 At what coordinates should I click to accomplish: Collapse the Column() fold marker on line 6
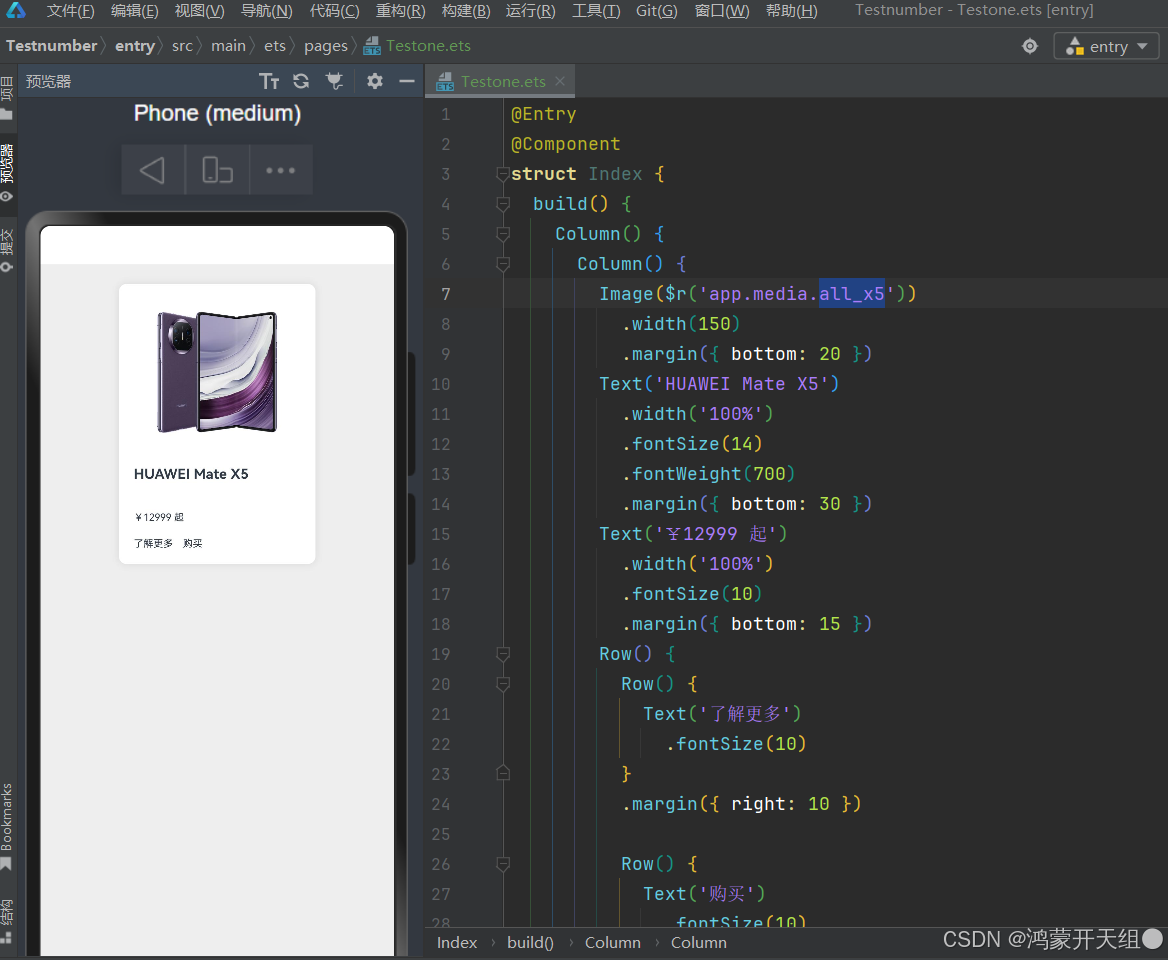(503, 264)
